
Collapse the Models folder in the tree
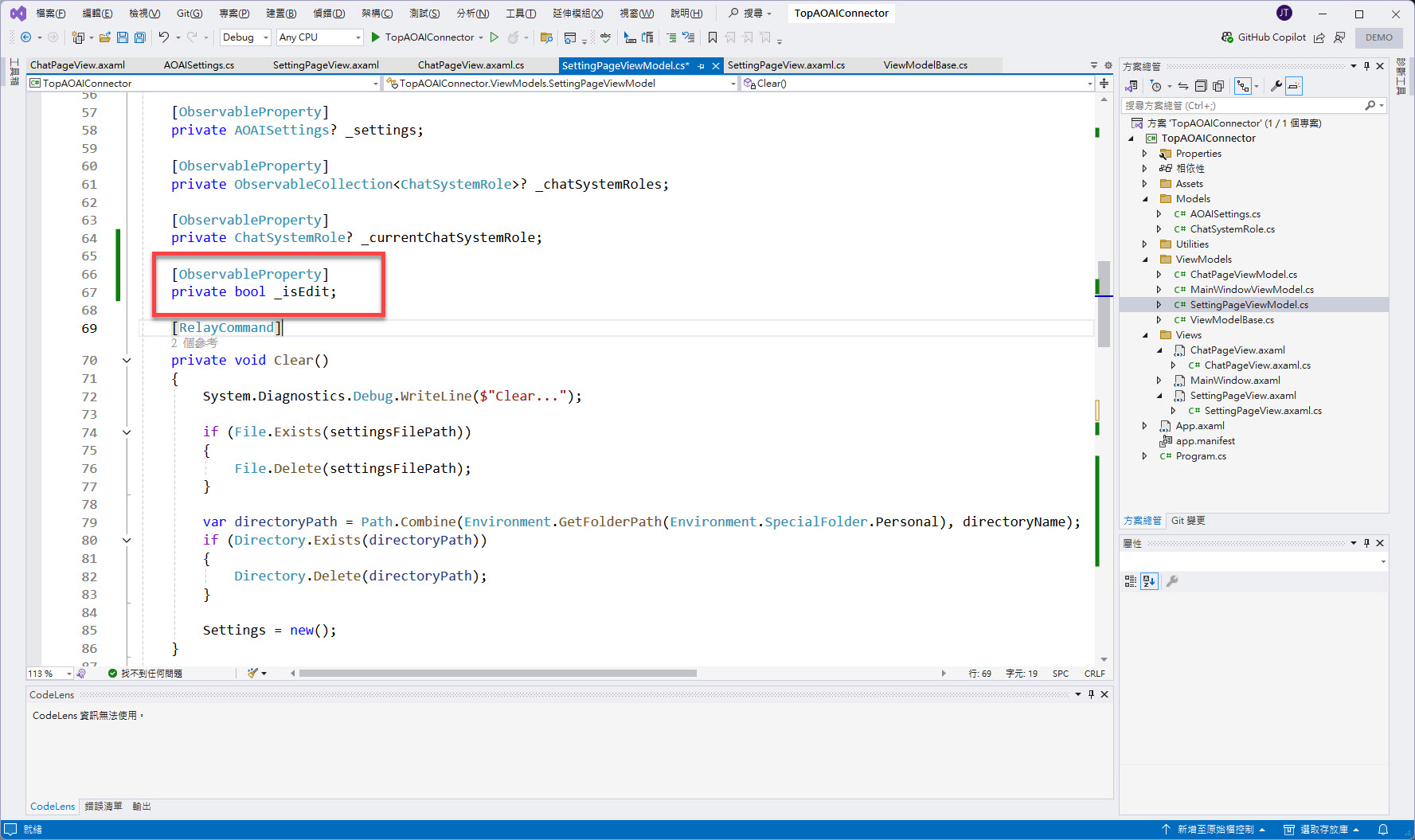(1145, 199)
